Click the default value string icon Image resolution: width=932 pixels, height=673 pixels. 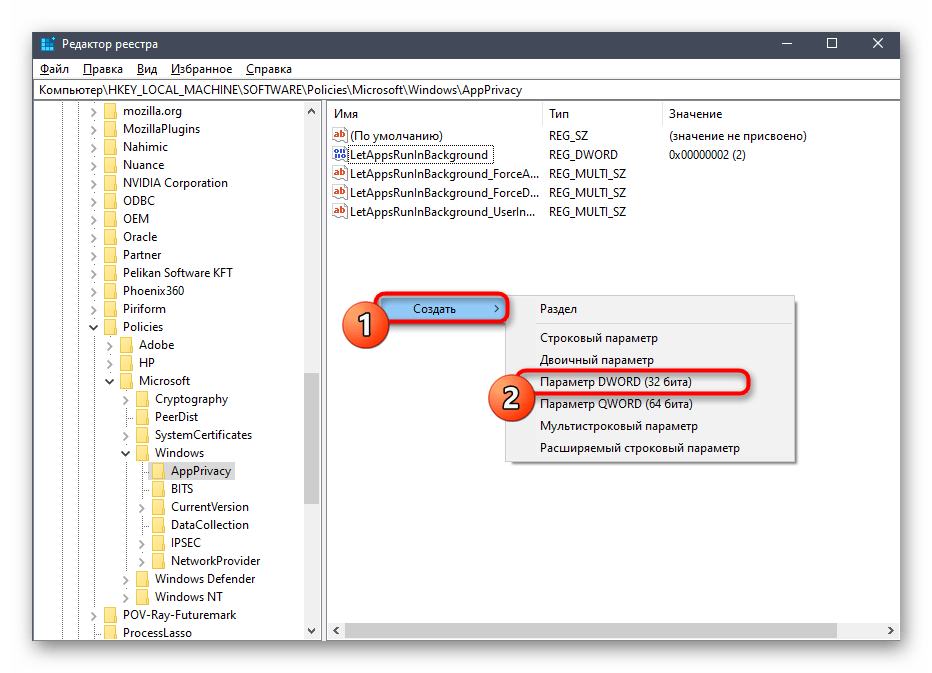340,136
